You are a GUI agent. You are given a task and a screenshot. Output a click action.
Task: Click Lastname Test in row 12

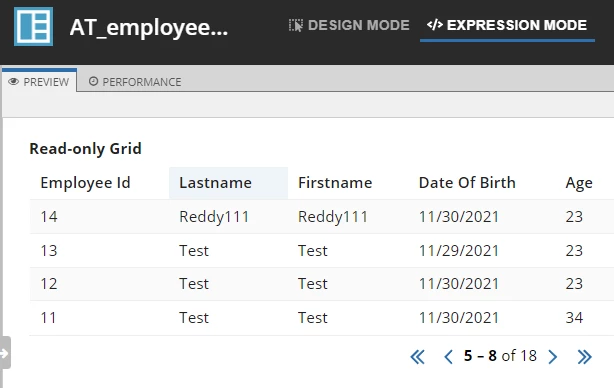click(x=194, y=284)
